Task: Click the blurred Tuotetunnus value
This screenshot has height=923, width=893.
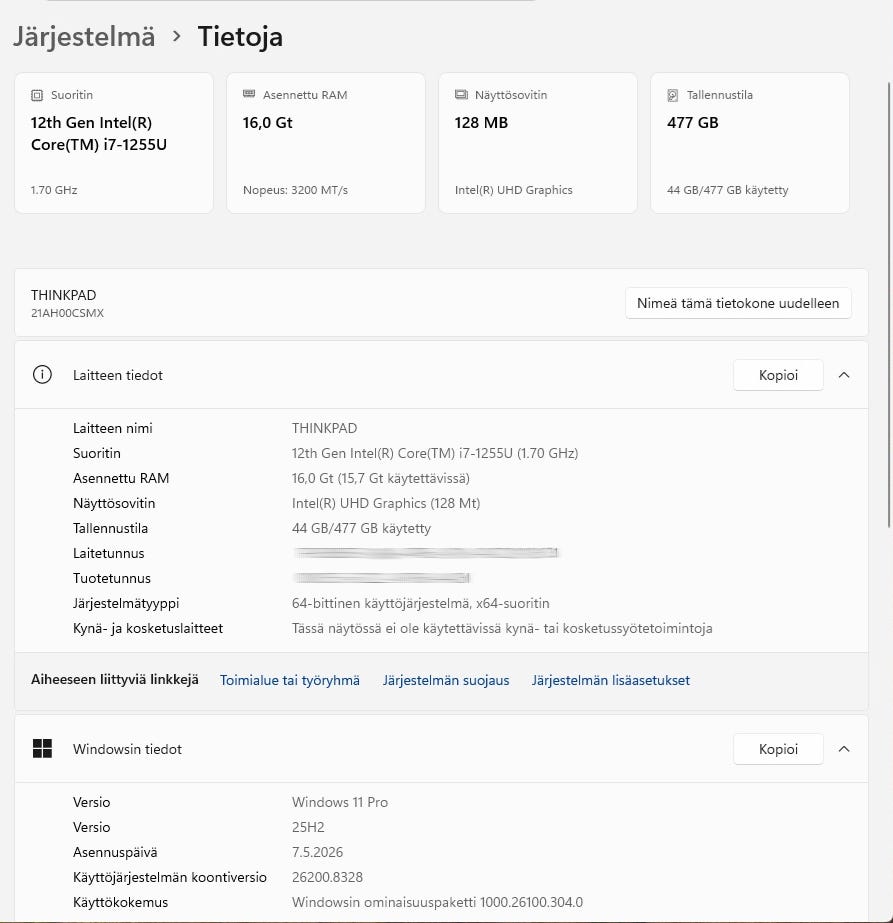Action: tap(381, 577)
